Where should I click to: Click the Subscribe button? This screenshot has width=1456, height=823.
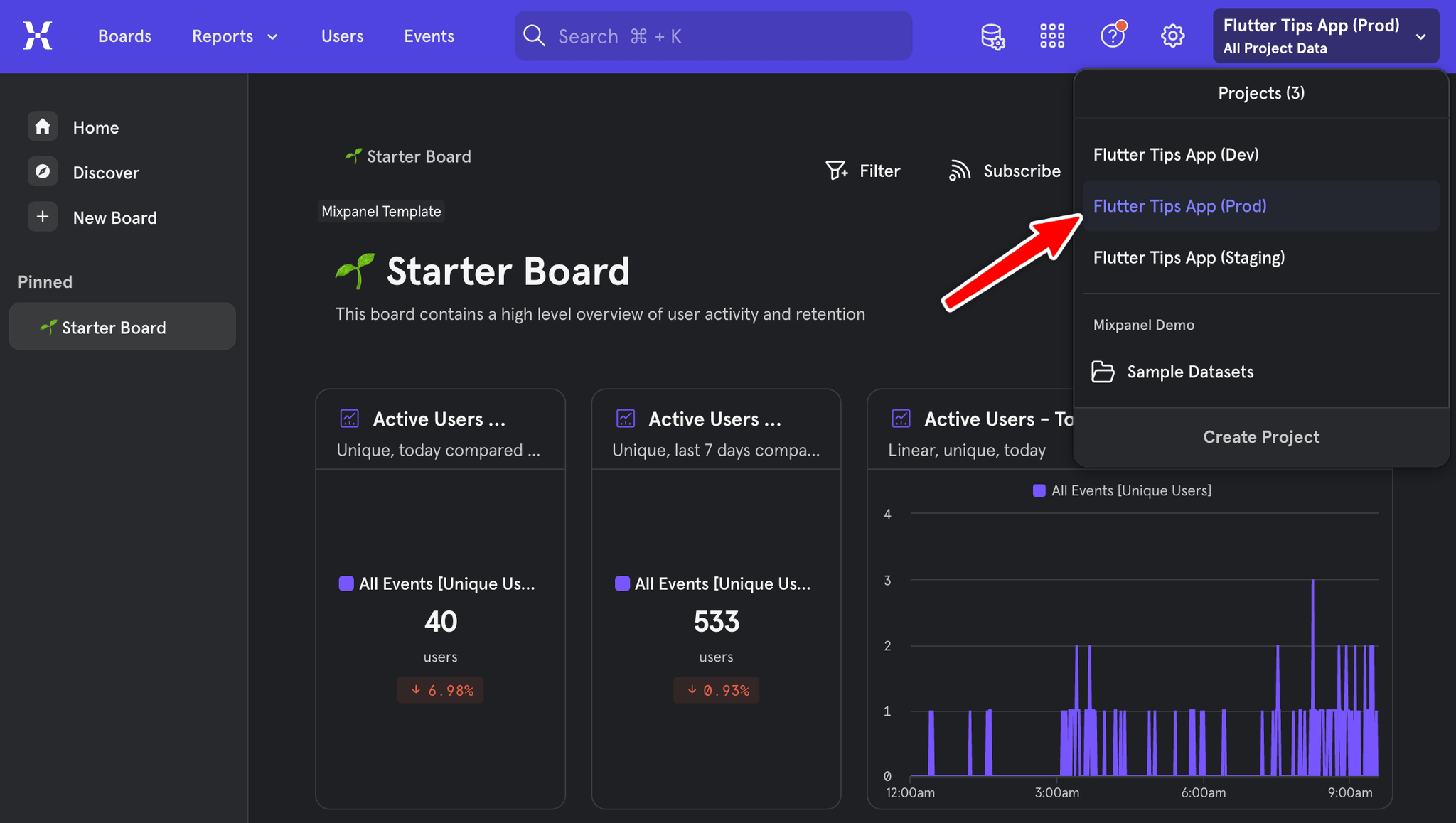tap(1005, 171)
